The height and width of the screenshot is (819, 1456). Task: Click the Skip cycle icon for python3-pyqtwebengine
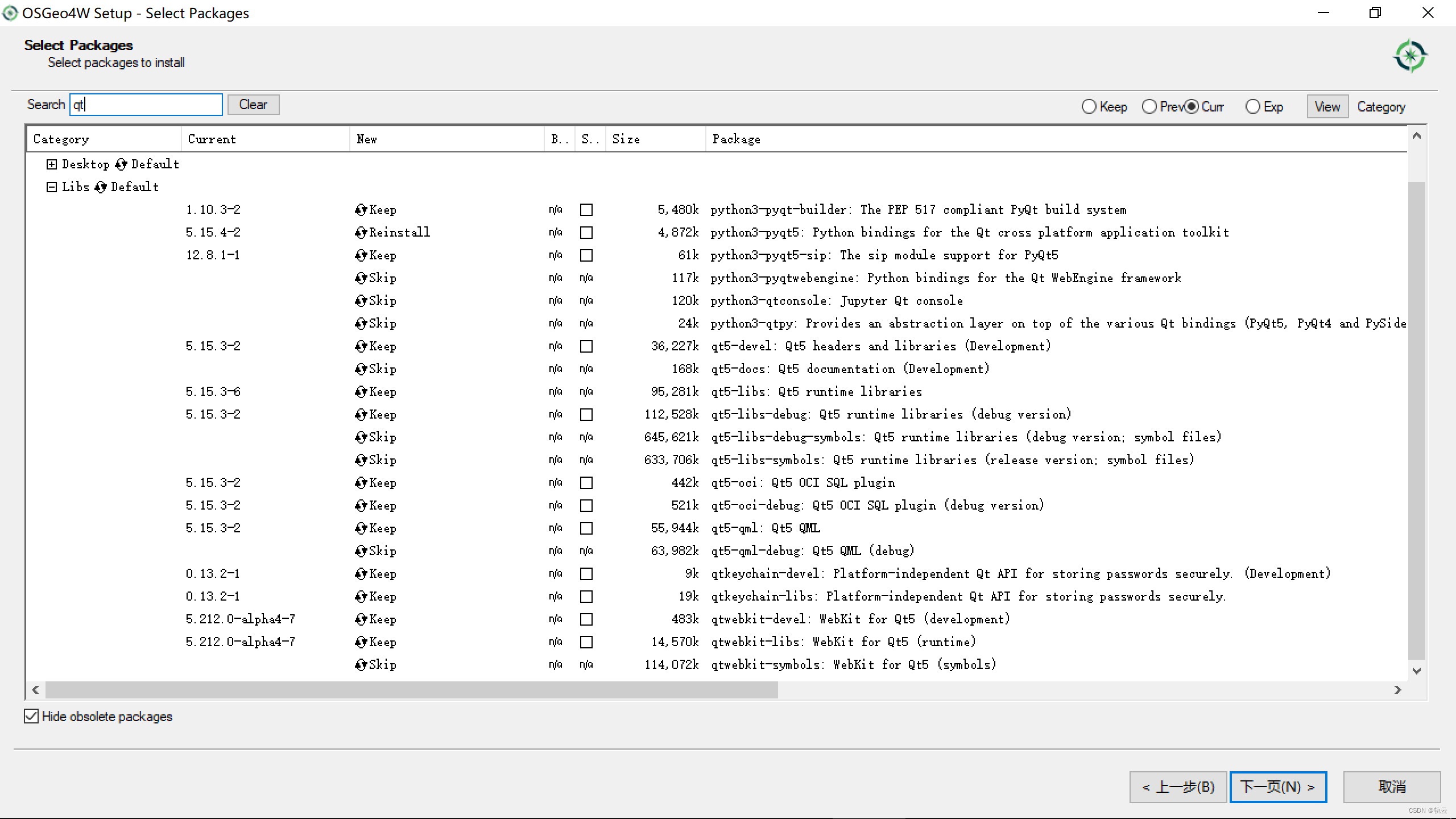click(x=361, y=278)
